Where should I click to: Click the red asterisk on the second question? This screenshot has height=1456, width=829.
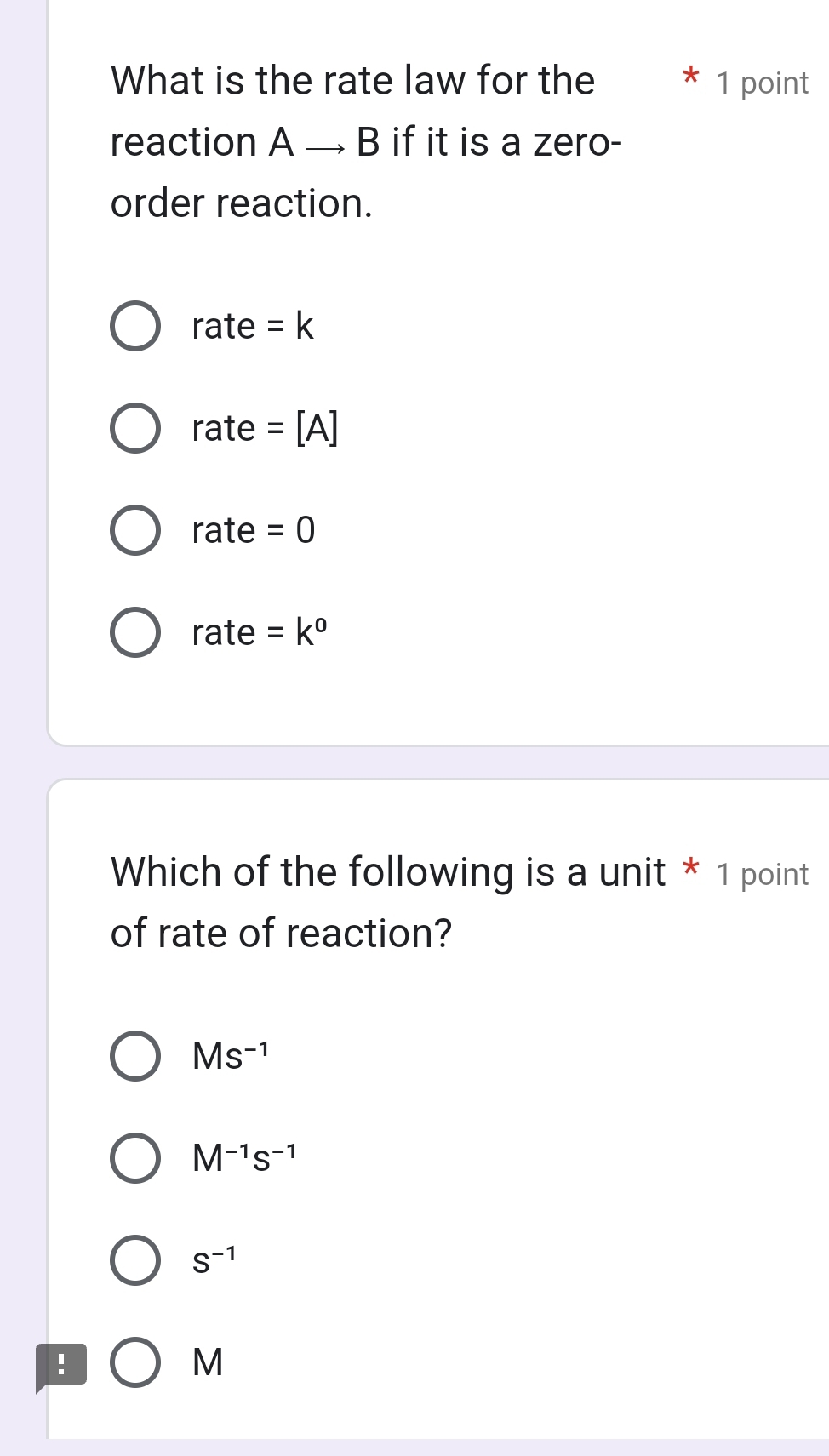pos(691,869)
